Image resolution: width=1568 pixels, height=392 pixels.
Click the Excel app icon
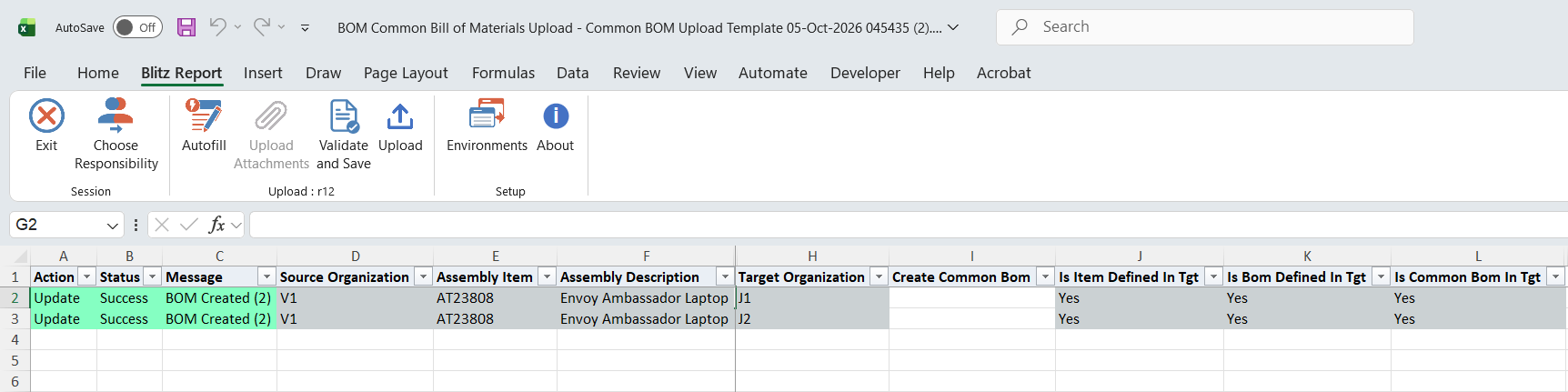point(27,27)
